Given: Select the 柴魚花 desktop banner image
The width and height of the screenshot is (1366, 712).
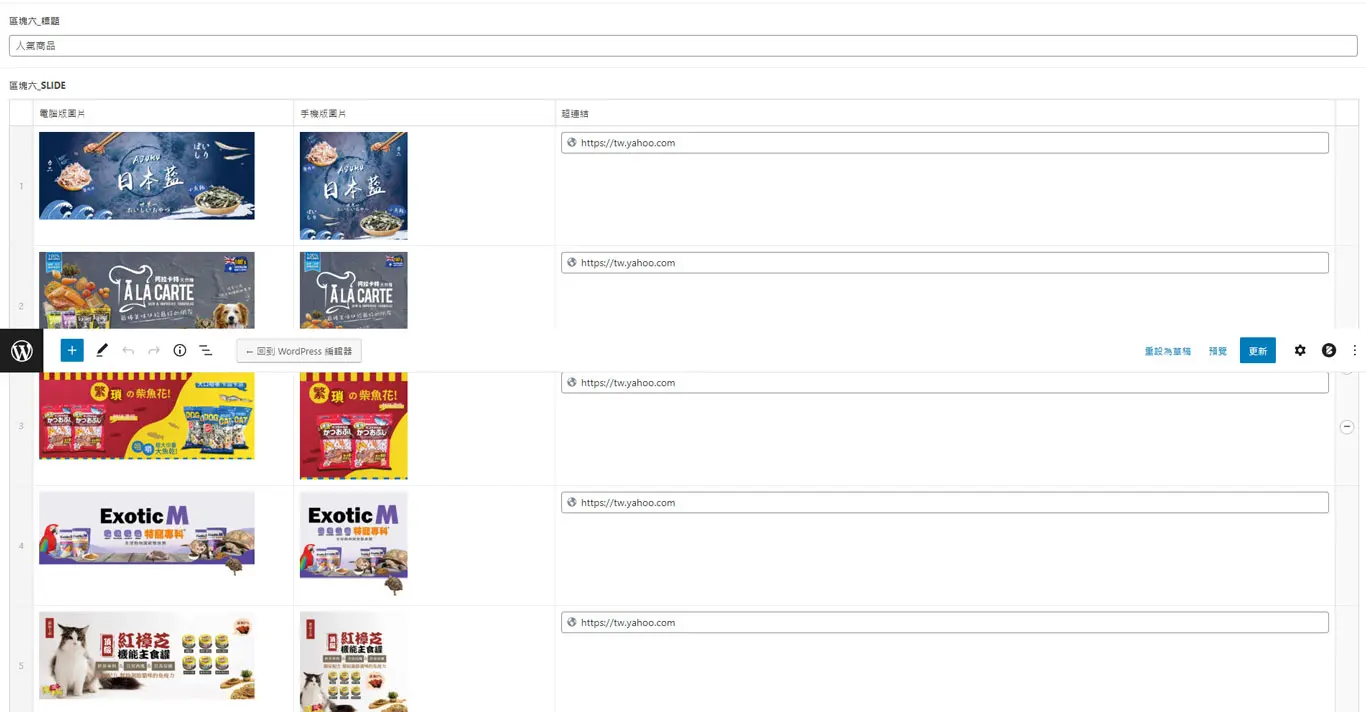Looking at the screenshot, I should pos(147,416).
